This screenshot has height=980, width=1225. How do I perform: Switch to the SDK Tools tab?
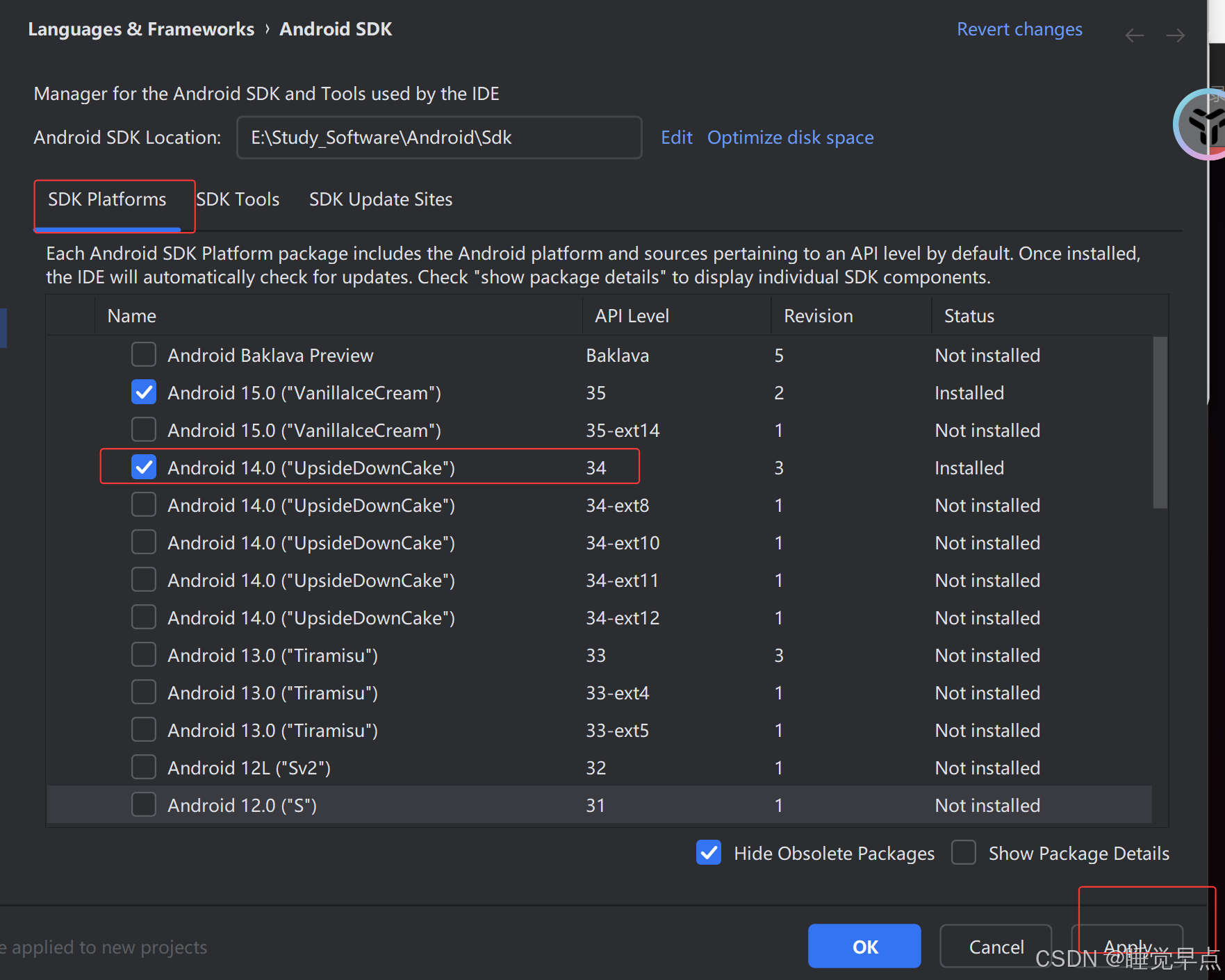coord(238,199)
